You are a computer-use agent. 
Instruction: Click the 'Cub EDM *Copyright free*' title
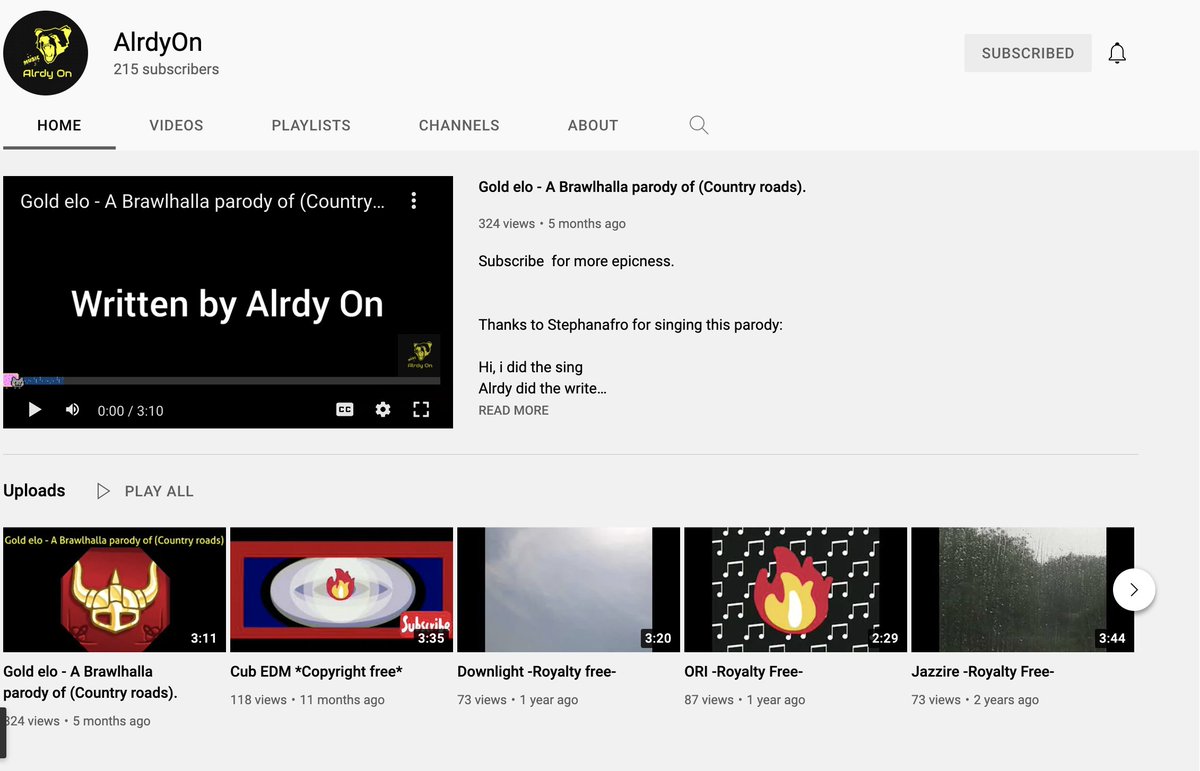316,671
